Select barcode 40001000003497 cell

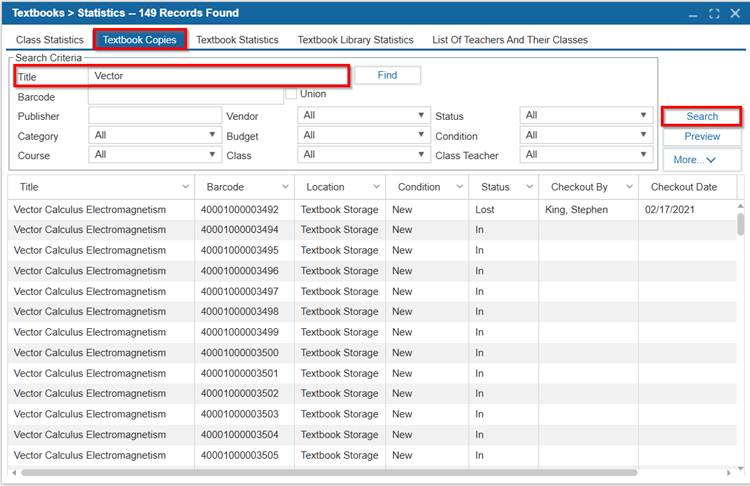pos(244,292)
